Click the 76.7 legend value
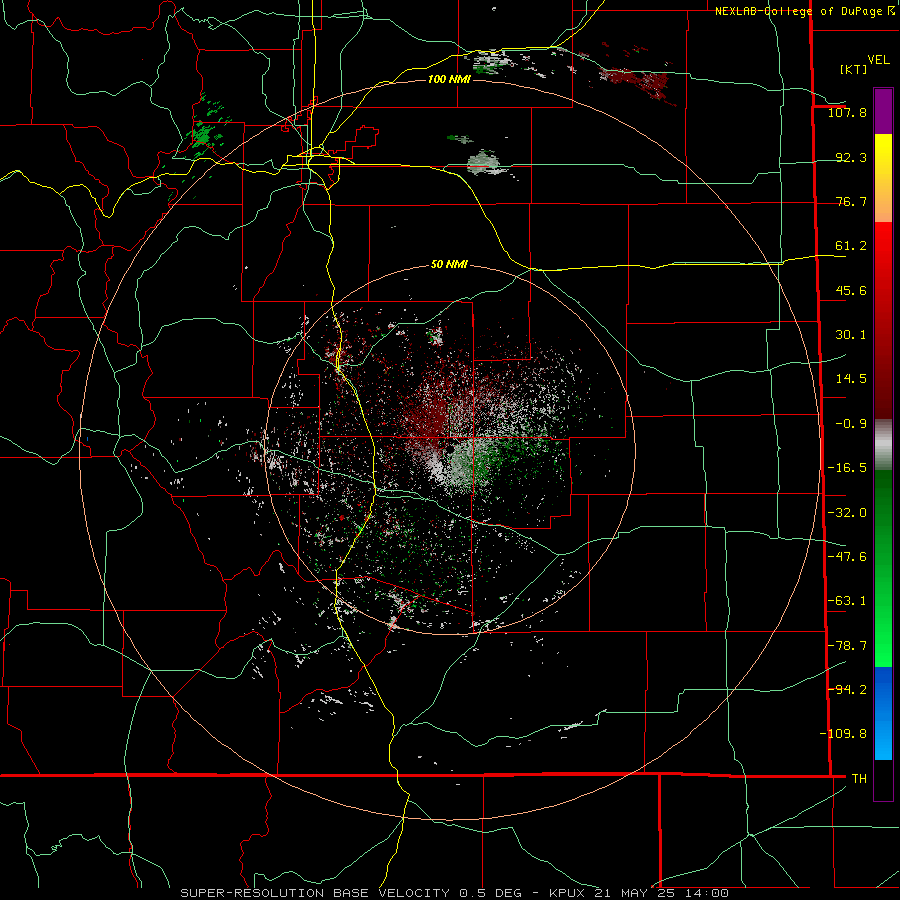 851,201
